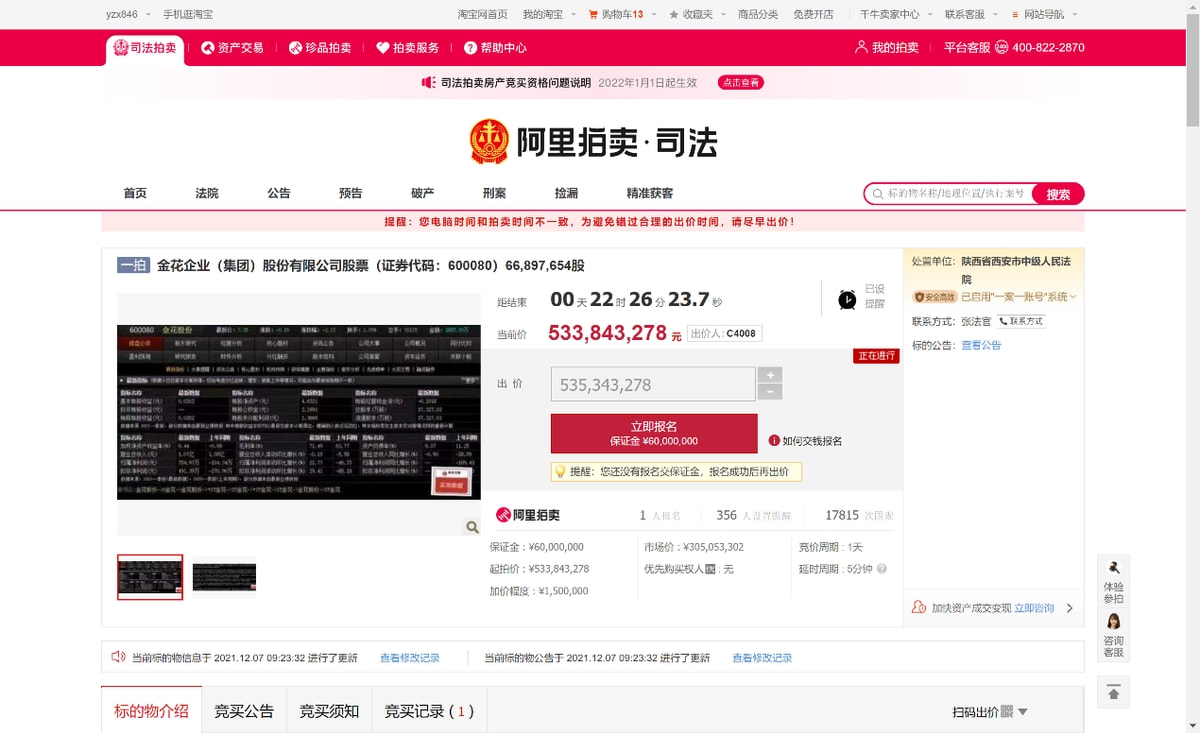
Task: Click the first 查看修改记录 link
Action: coord(410,658)
